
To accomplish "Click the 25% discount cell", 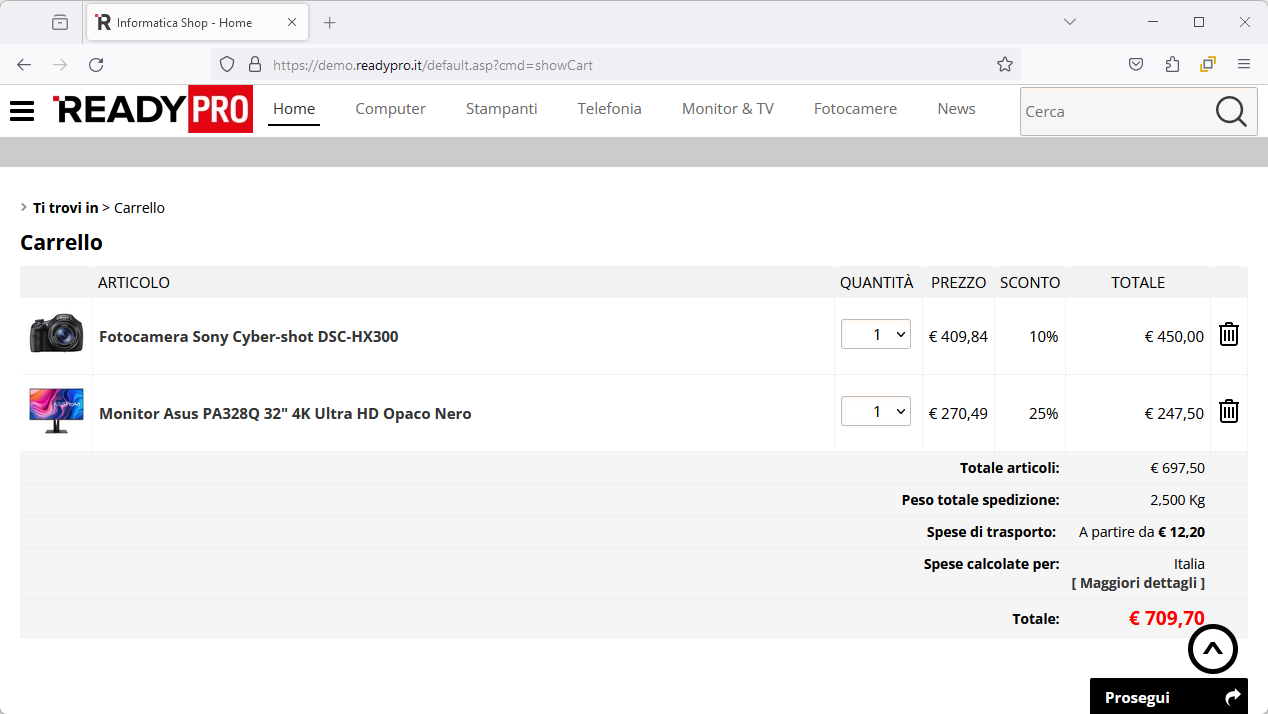I will [1044, 414].
